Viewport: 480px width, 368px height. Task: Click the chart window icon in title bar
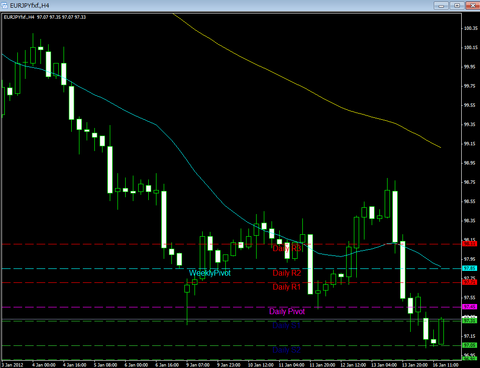tap(5, 5)
